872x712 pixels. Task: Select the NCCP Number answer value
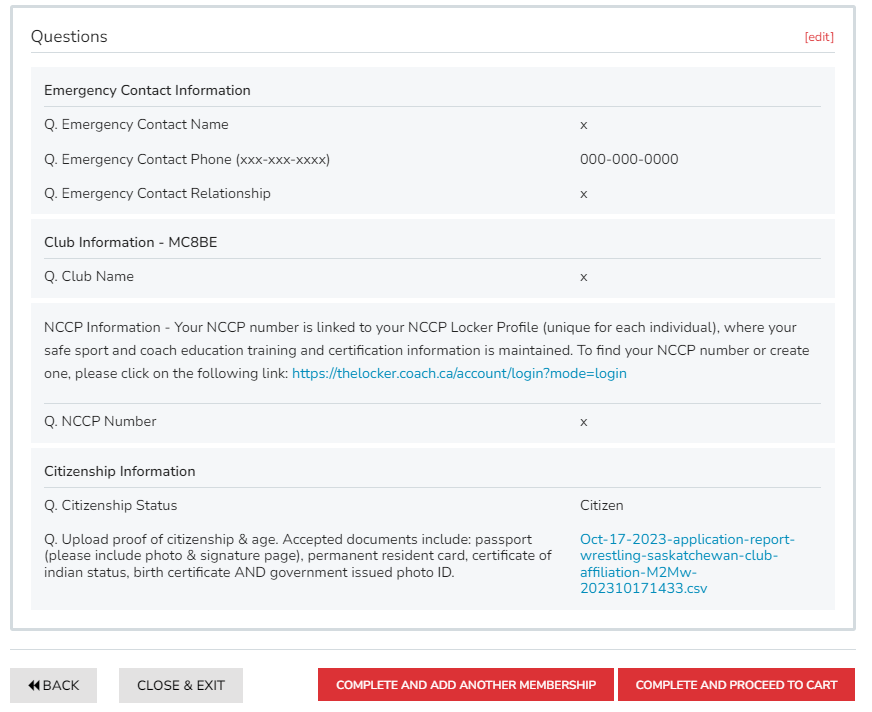click(584, 422)
